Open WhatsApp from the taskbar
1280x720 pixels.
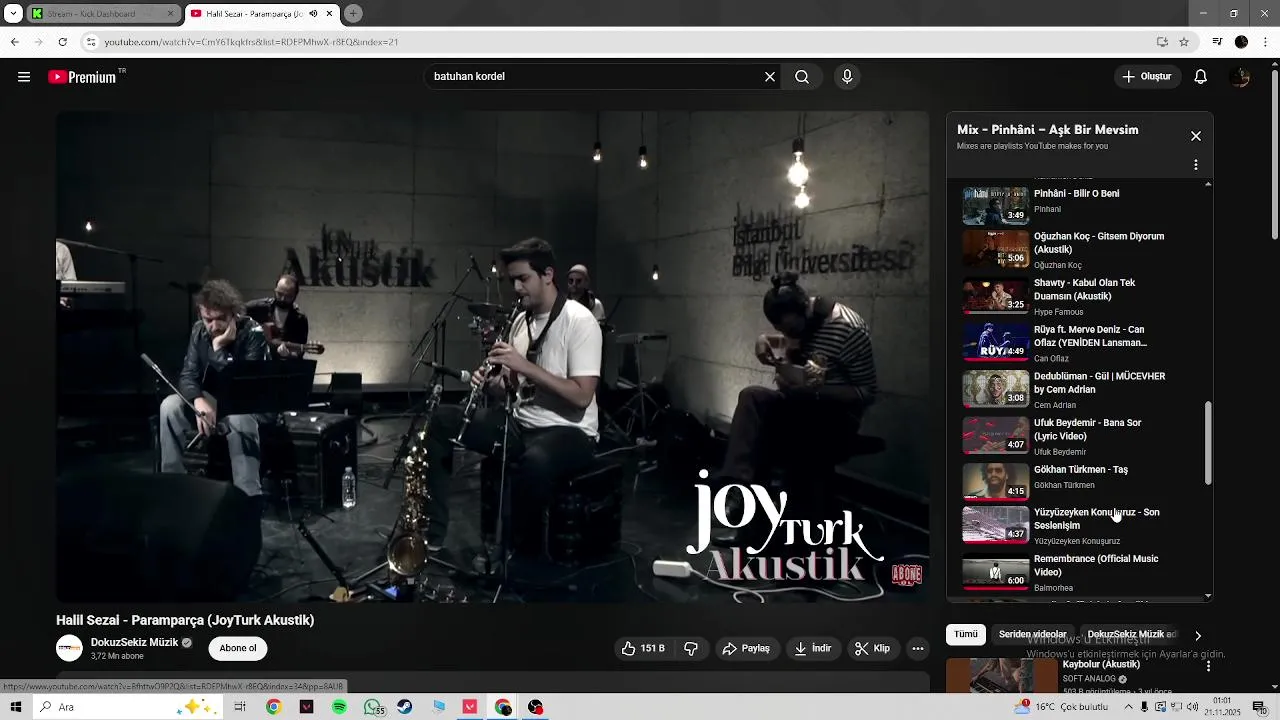point(372,707)
